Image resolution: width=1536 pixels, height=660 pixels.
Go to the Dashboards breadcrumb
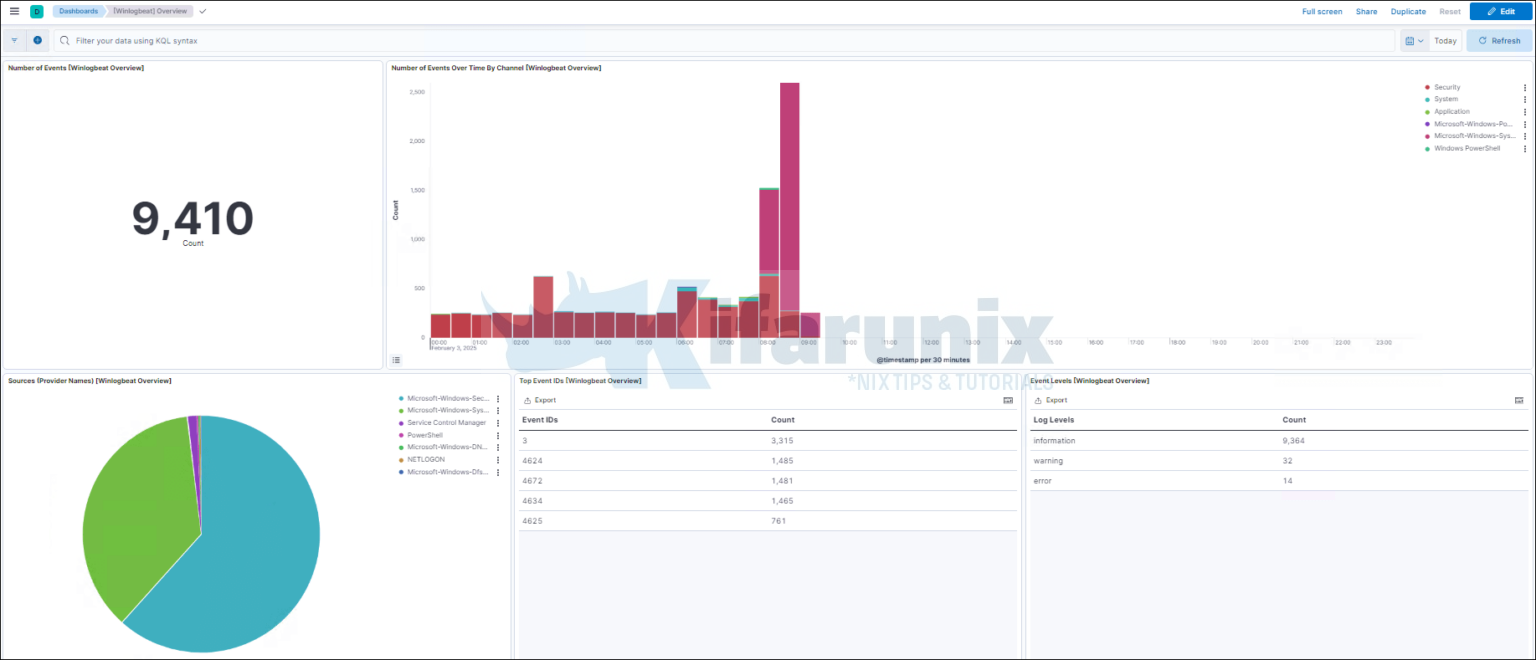point(78,11)
